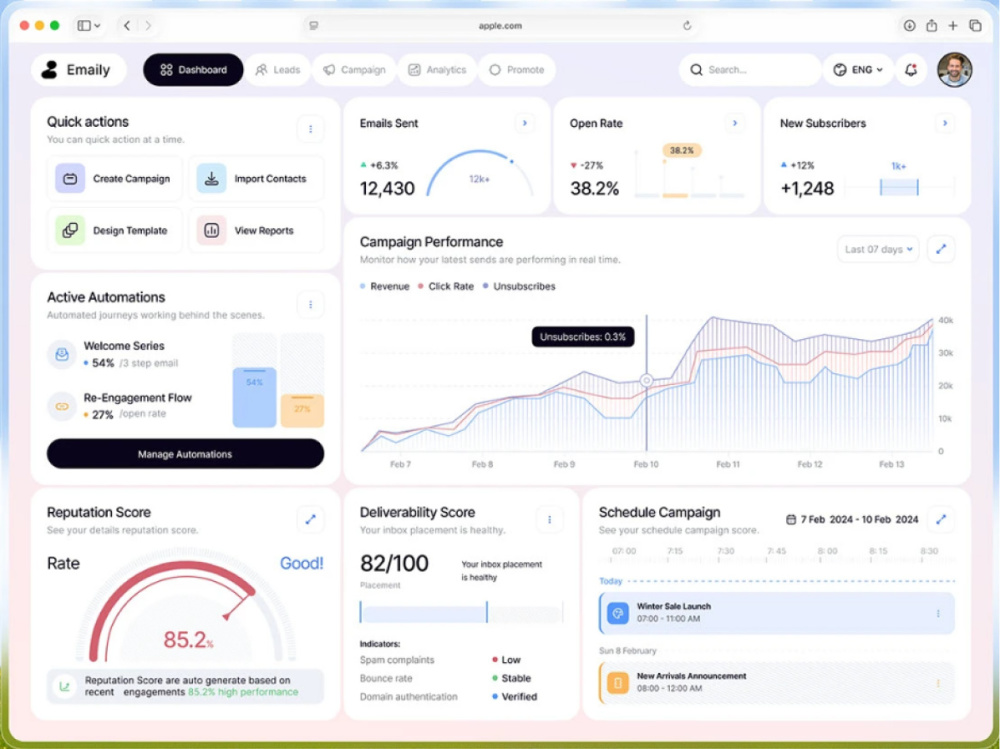Open the user profile avatar
The image size is (1000, 749).
(x=954, y=70)
